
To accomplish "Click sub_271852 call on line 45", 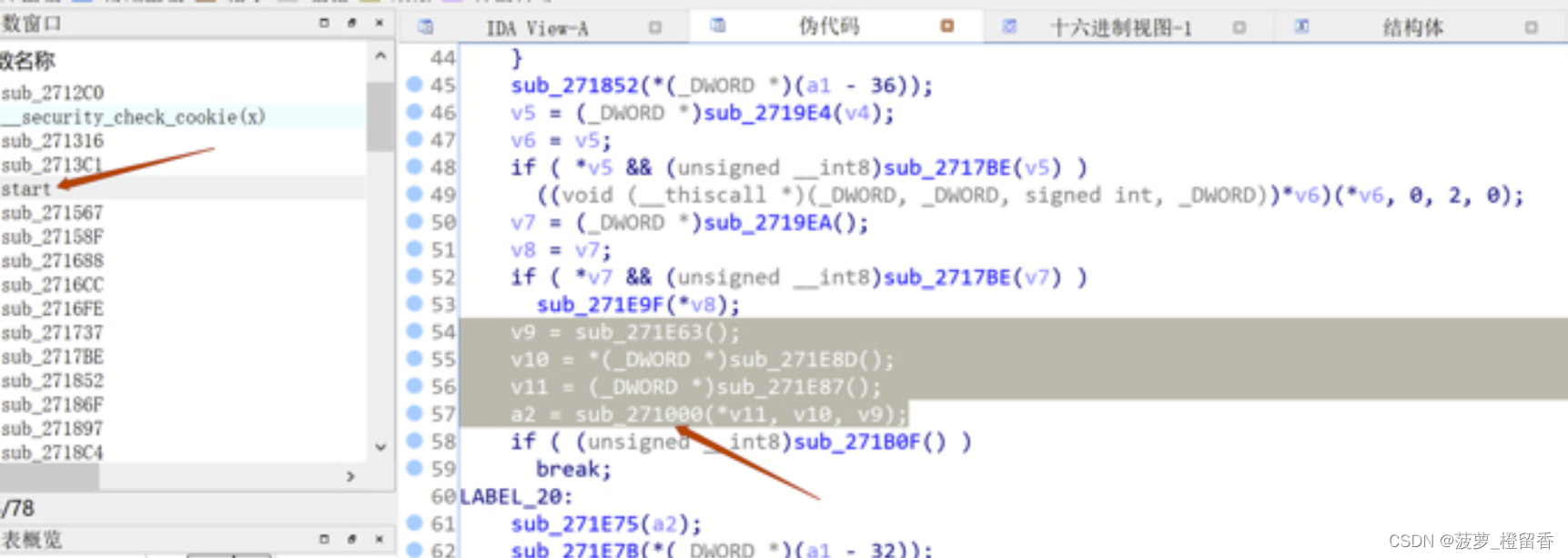I will coord(574,86).
